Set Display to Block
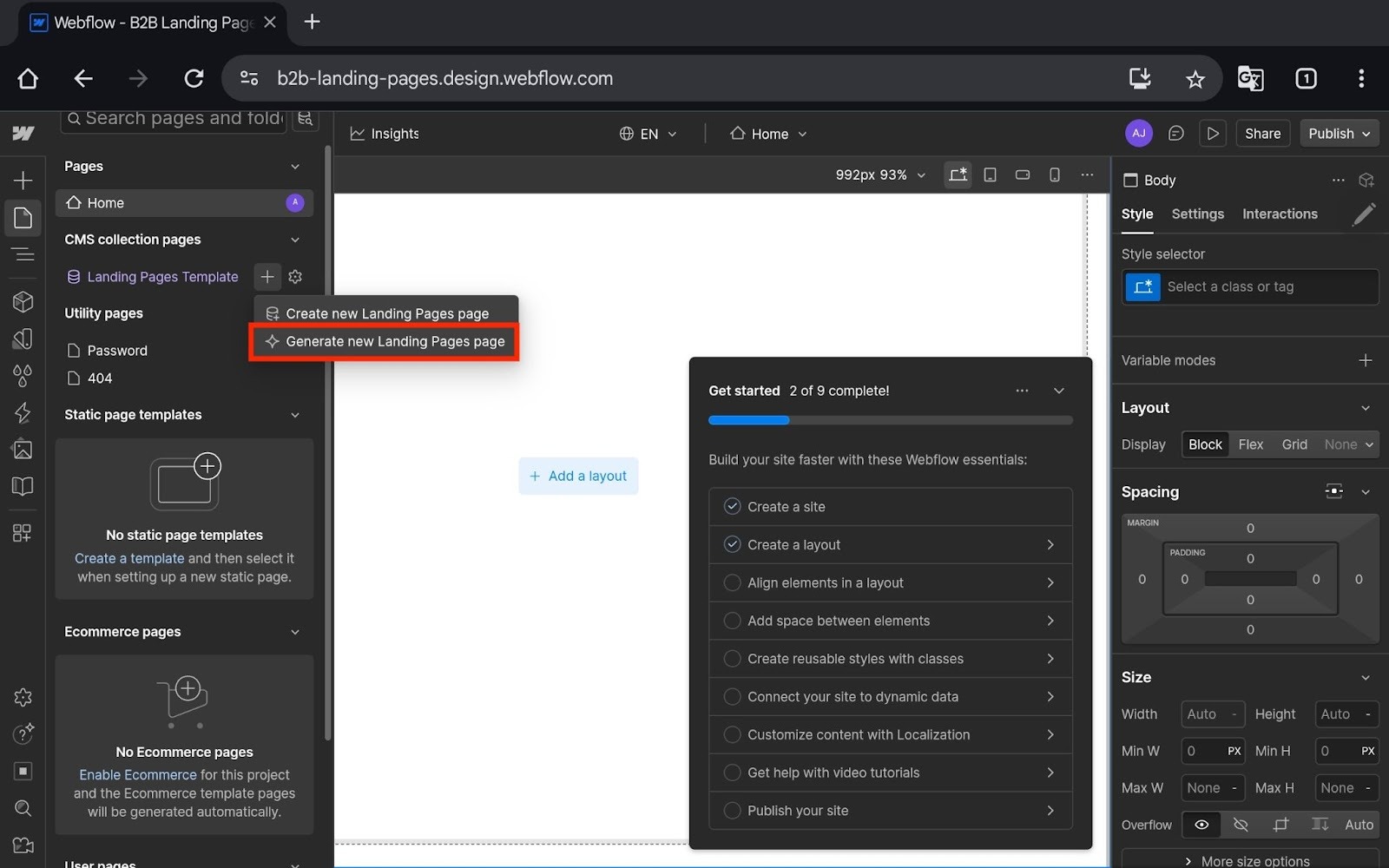This screenshot has height=868, width=1389. [x=1205, y=444]
